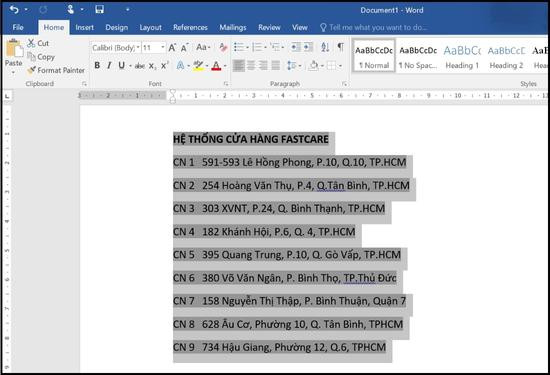Screen dimensions: 550x375
Task: Click the Numbering list icon
Action: [x=257, y=47]
